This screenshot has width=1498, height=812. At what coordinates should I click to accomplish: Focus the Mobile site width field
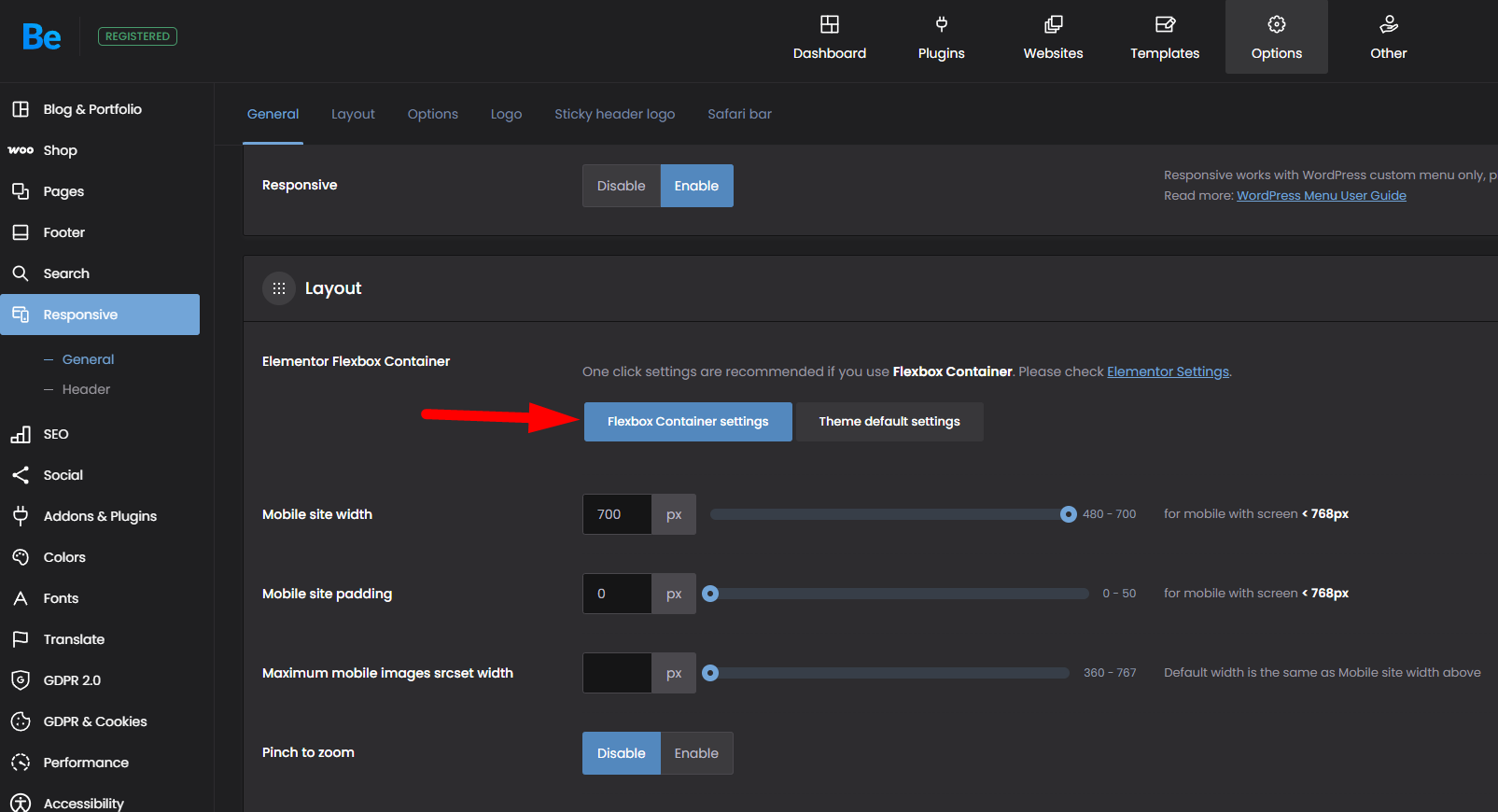click(617, 514)
